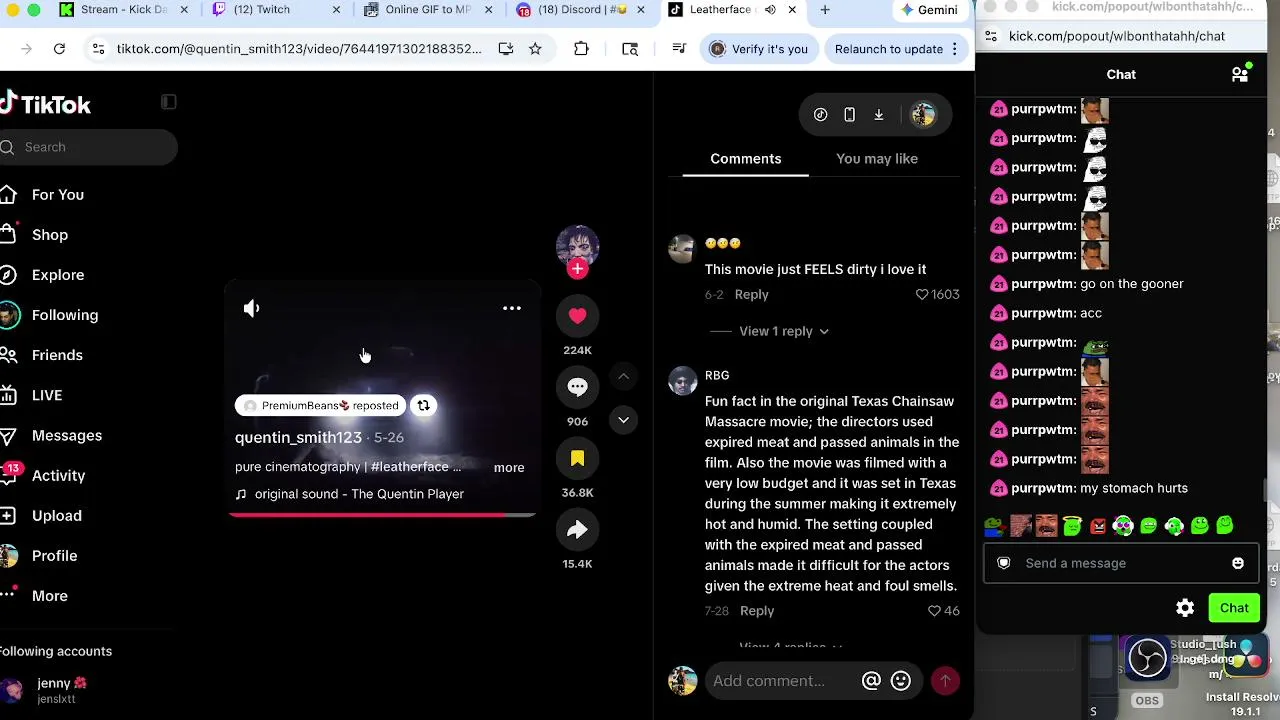Bookmark this page with the star icon
The width and height of the screenshot is (1280, 720).
[535, 49]
